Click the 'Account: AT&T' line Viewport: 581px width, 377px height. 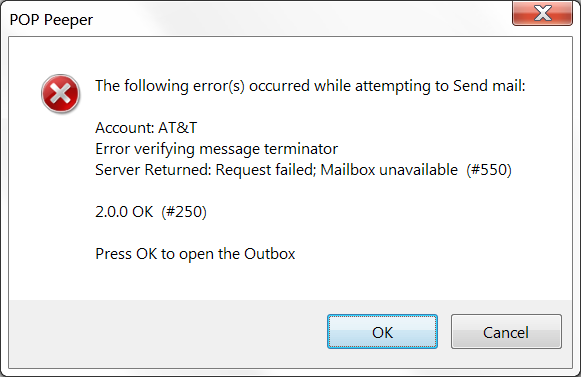tap(146, 128)
